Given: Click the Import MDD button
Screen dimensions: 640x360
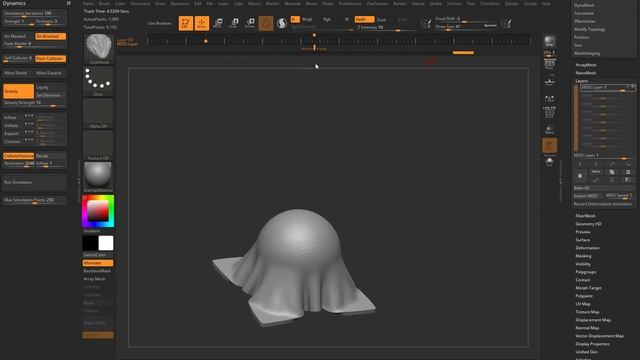Looking at the screenshot, I should pyautogui.click(x=587, y=196).
